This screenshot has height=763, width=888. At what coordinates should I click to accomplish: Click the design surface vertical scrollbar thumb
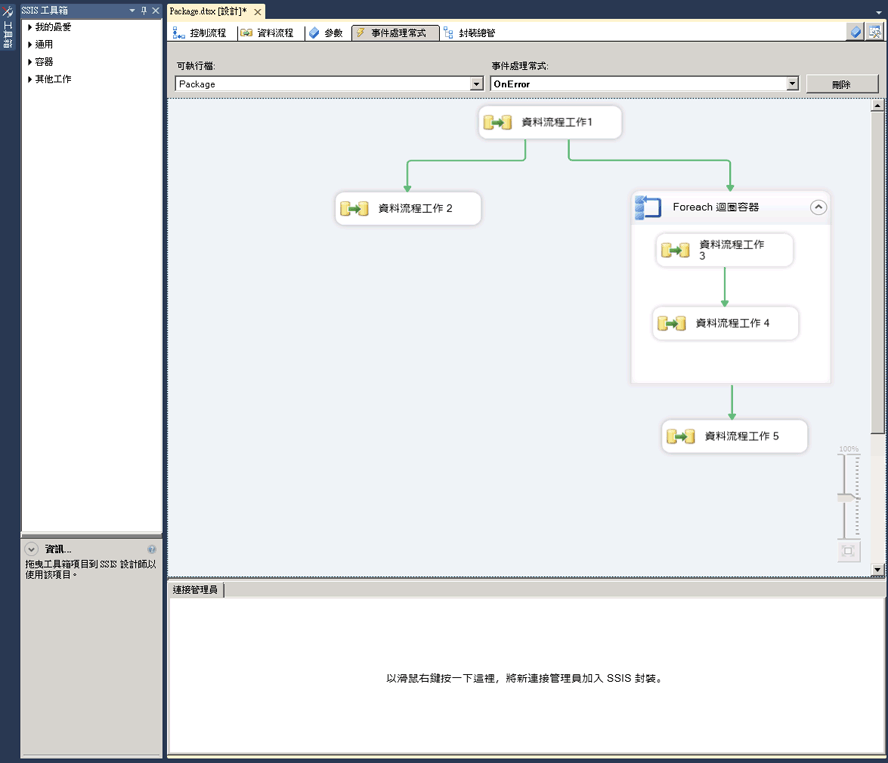point(877,273)
